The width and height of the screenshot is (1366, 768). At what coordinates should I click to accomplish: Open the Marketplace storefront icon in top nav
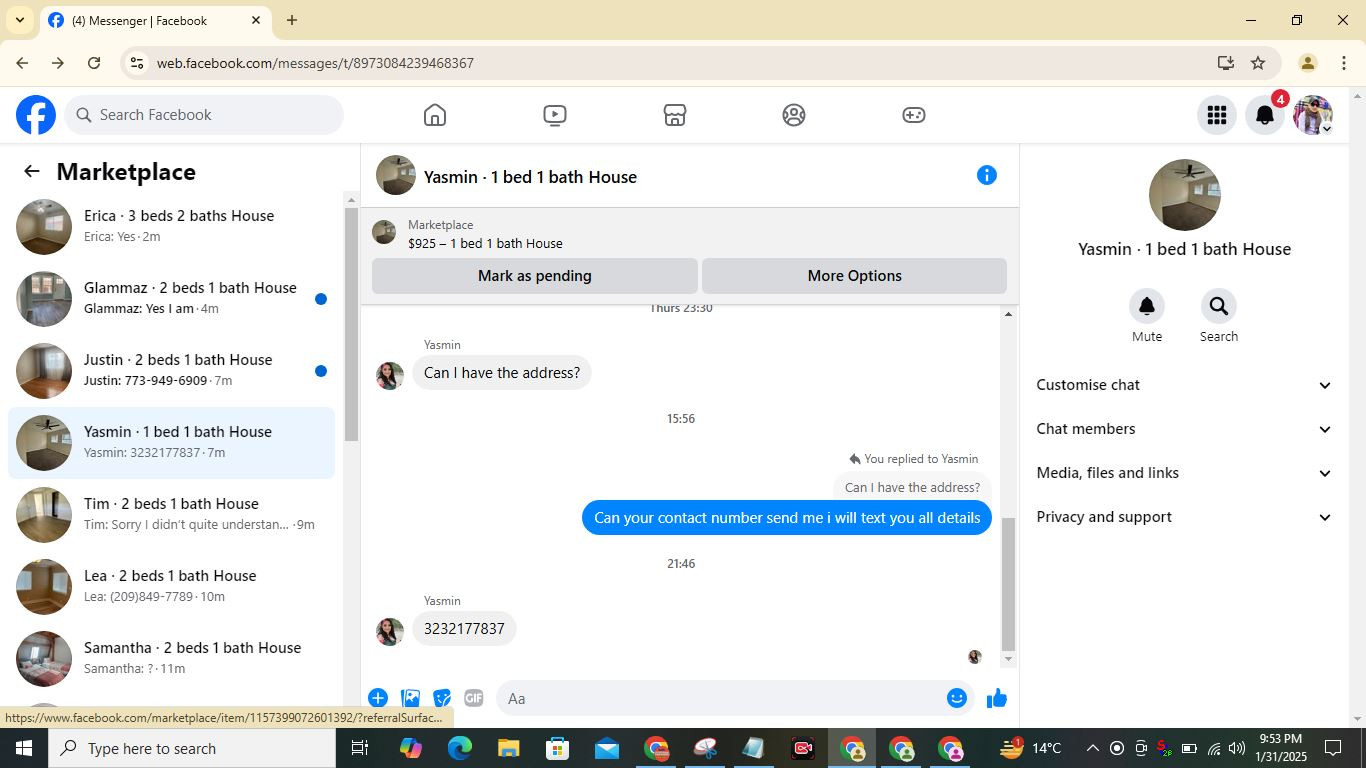click(x=675, y=115)
